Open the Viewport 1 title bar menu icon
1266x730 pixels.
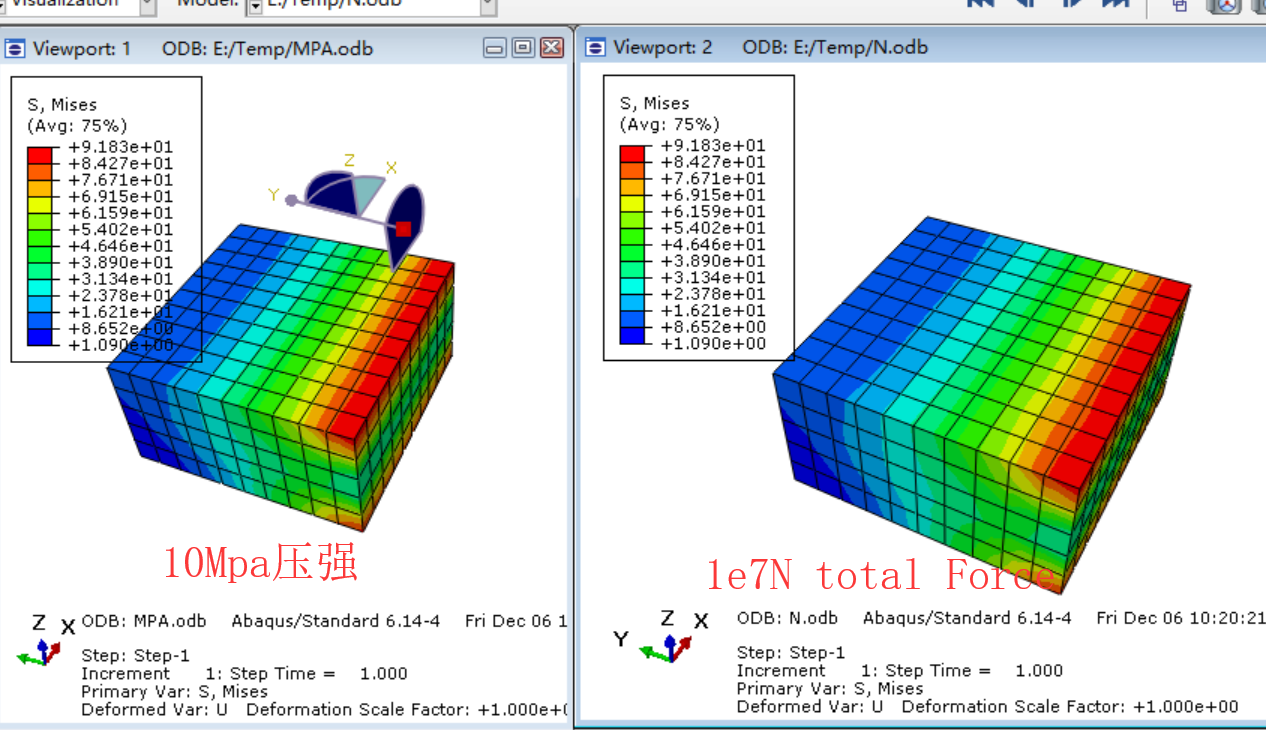(x=13, y=46)
